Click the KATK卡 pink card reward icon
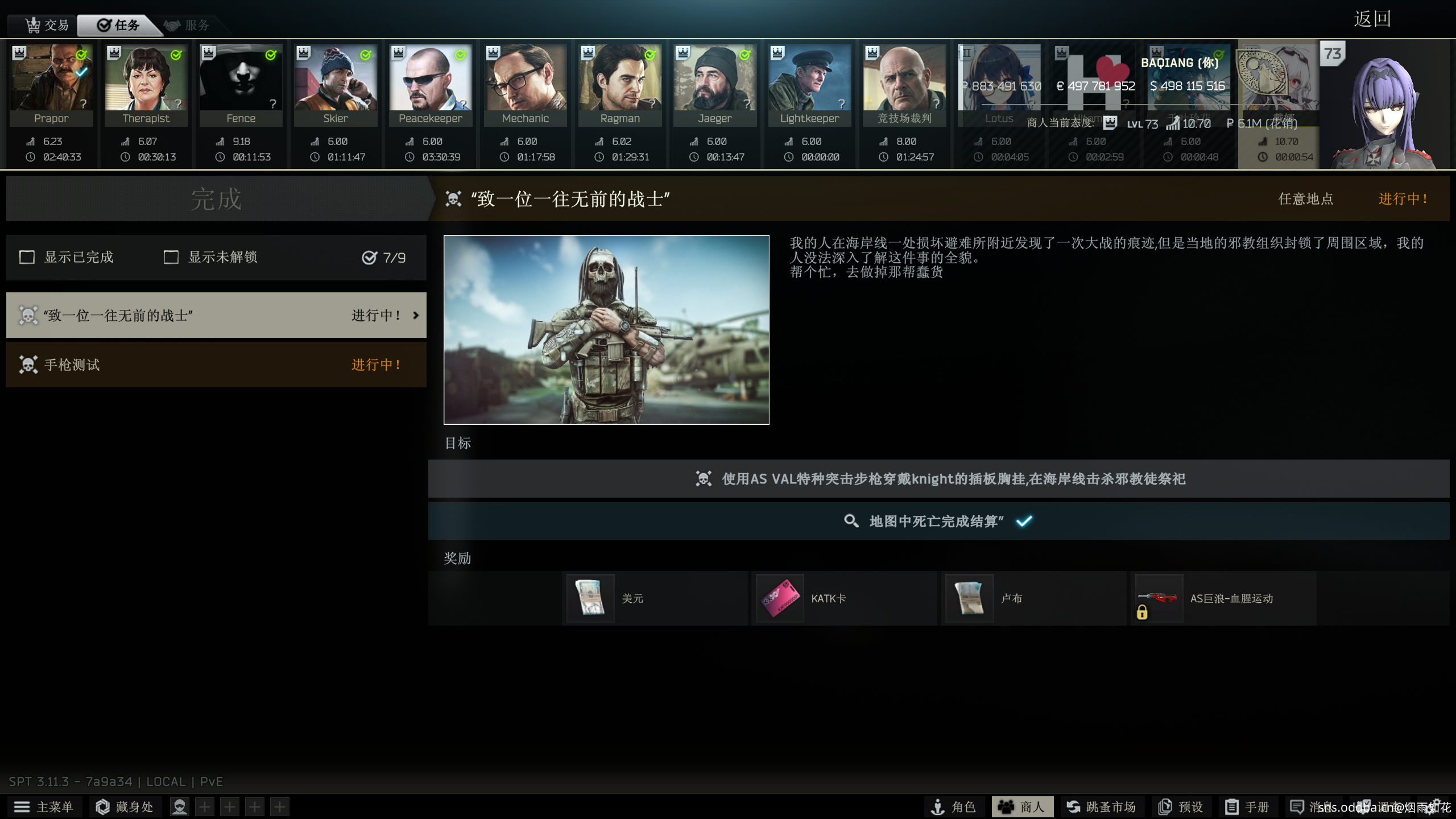The height and width of the screenshot is (819, 1456). 780,598
